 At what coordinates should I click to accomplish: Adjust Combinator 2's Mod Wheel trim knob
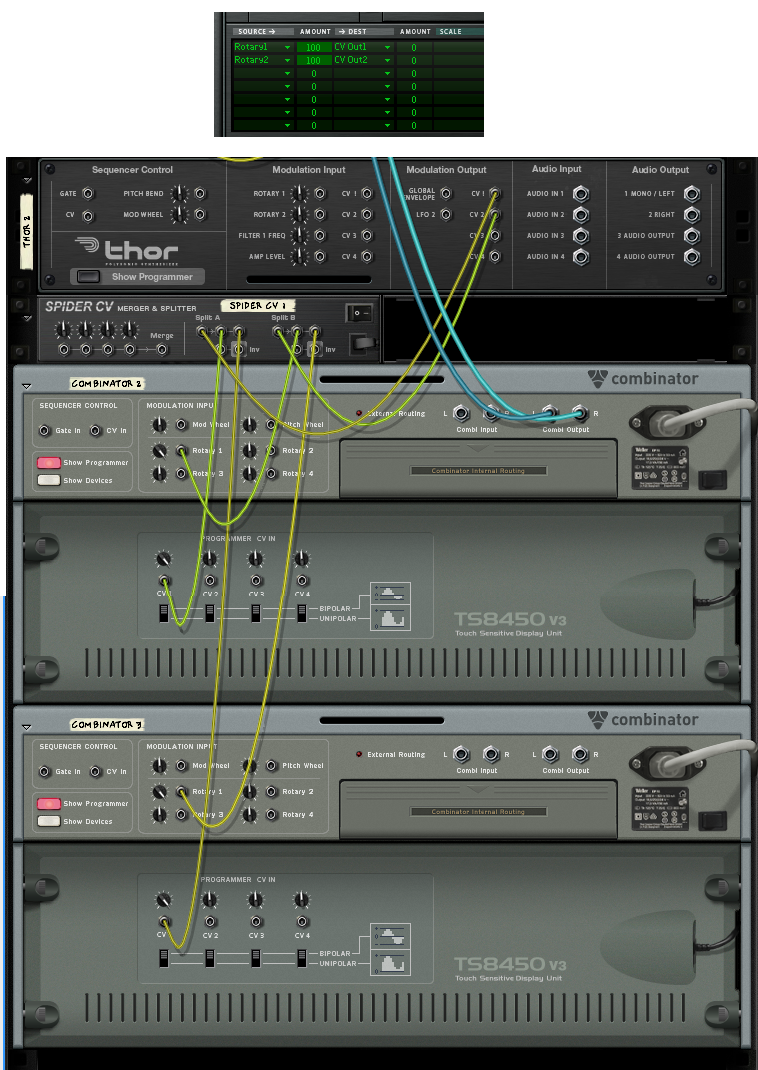159,425
